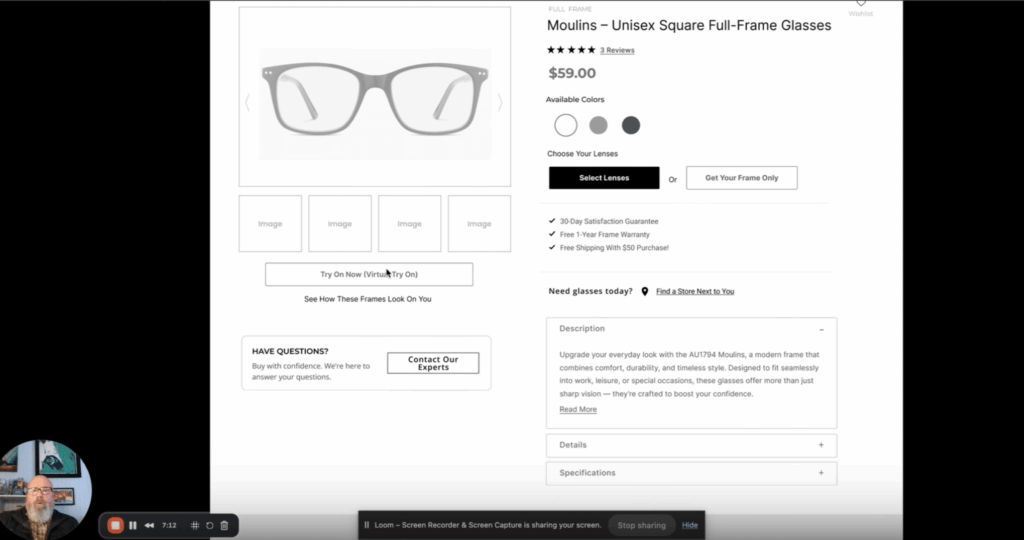This screenshot has width=1024, height=540.
Task: Click the black Select Lenses button
Action: [x=604, y=178]
